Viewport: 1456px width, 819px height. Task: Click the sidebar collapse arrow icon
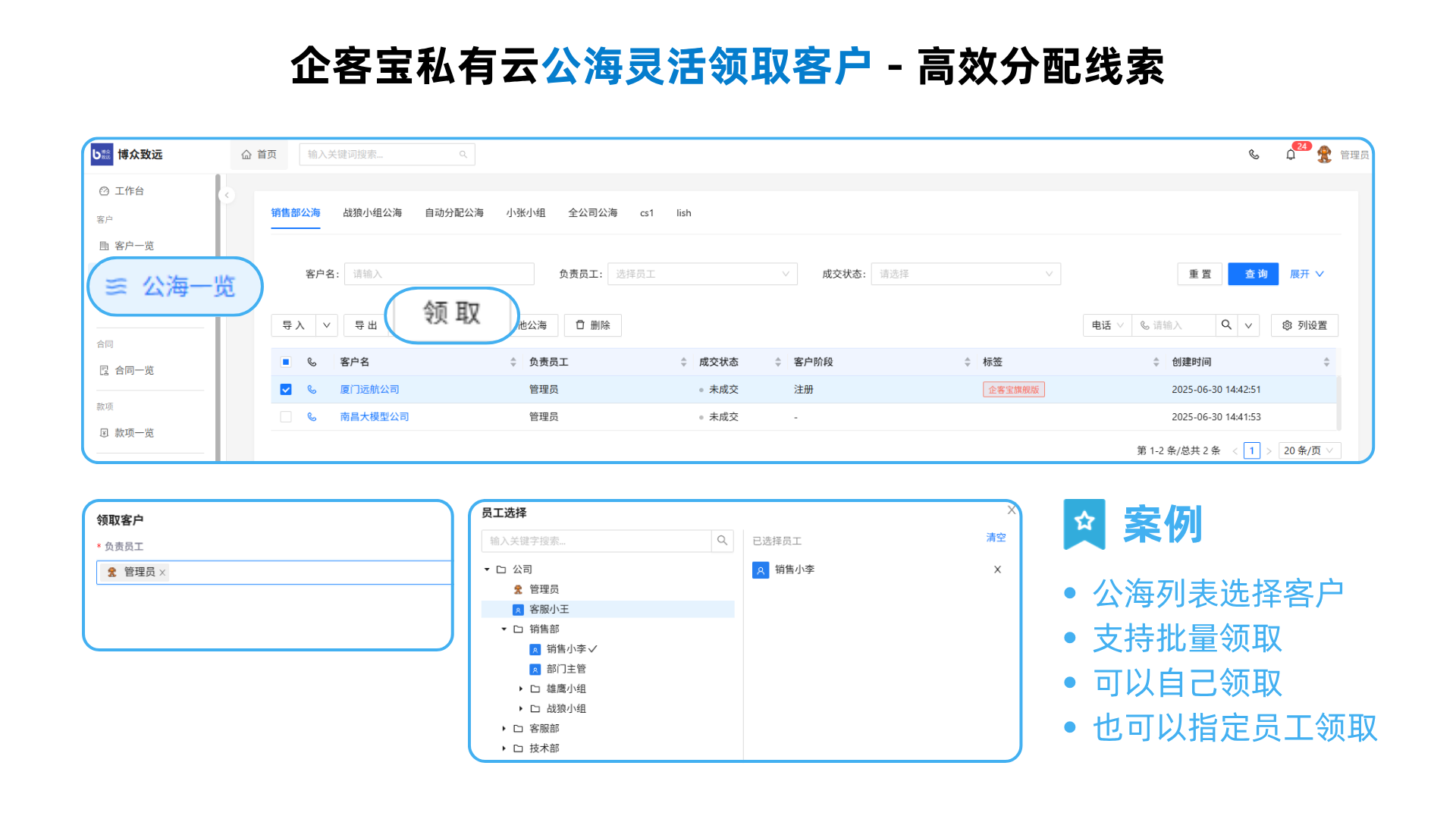tap(226, 195)
